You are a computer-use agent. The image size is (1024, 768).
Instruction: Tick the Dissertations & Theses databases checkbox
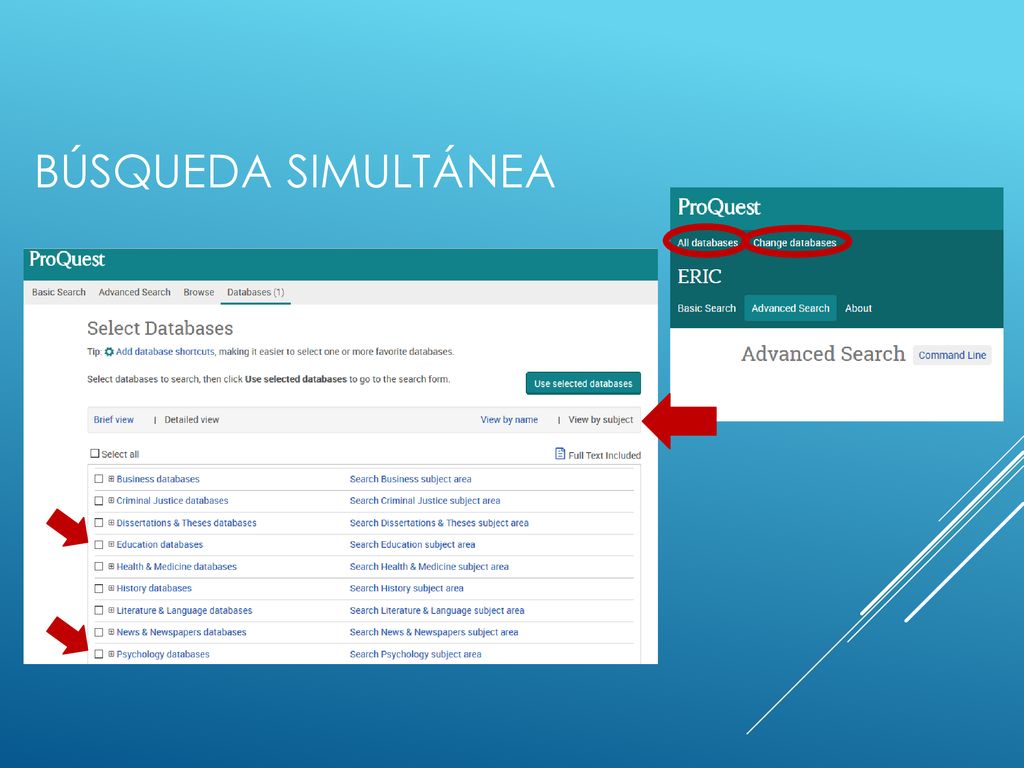click(99, 522)
